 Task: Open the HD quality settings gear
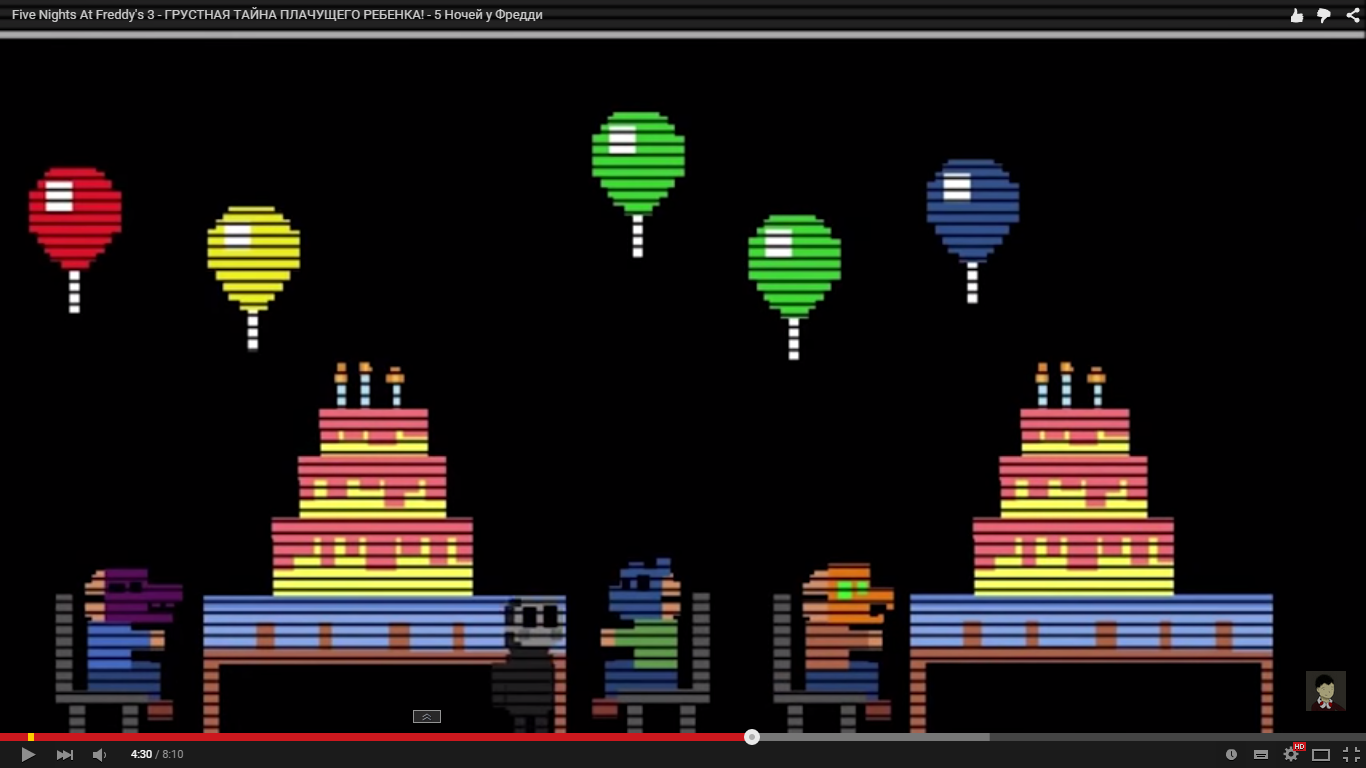pos(1291,755)
